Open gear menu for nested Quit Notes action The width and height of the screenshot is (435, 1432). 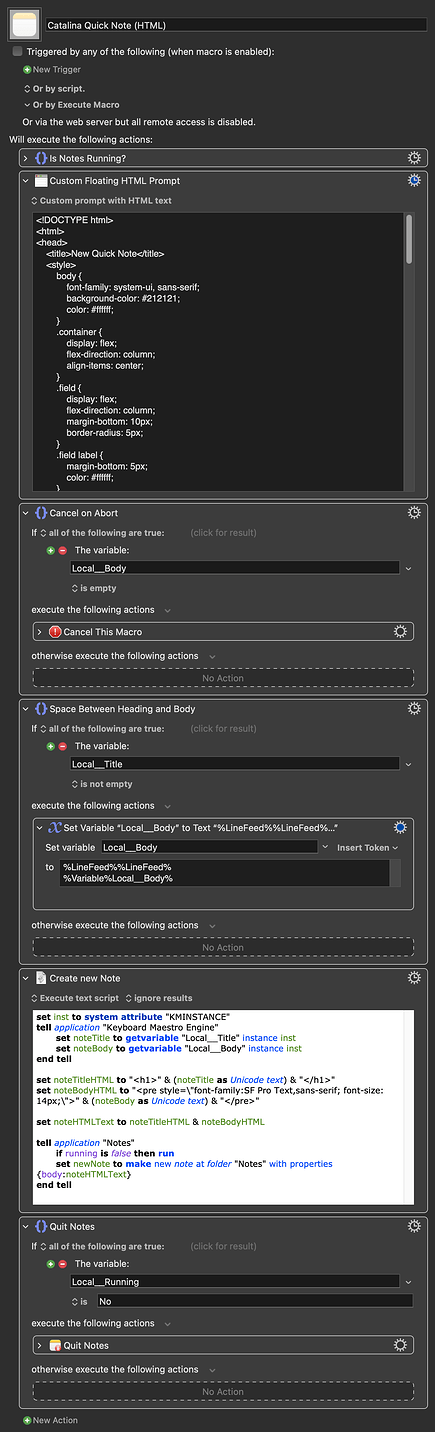[400, 1345]
